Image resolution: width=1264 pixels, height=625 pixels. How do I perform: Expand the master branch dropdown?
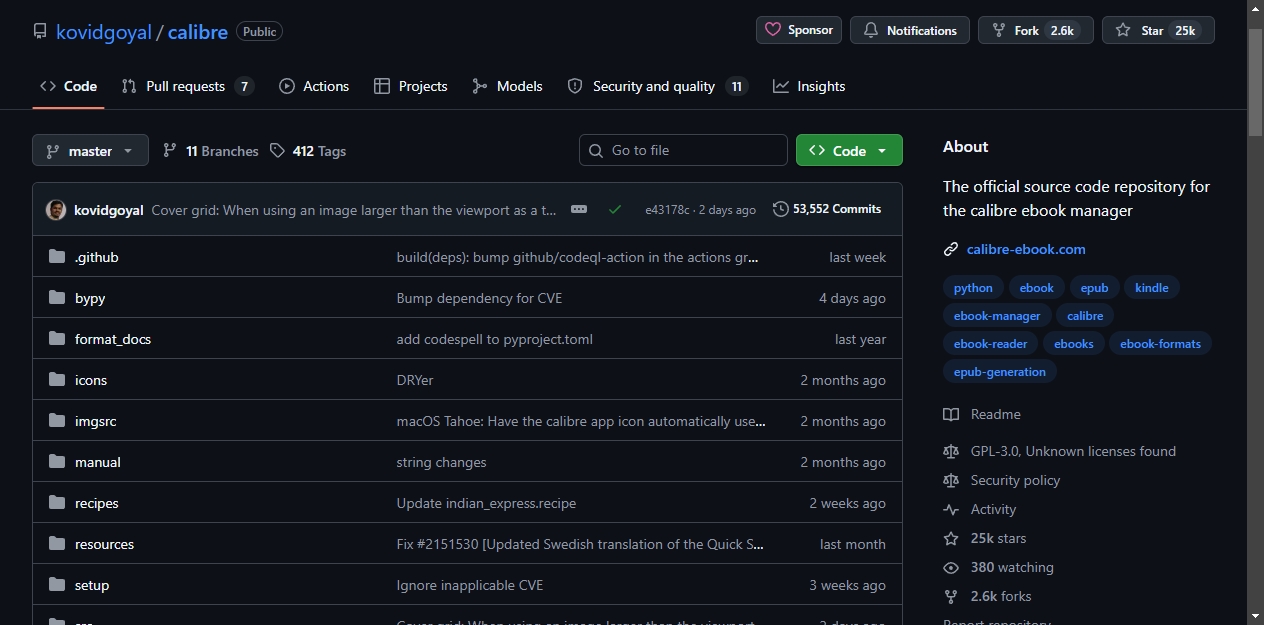tap(90, 150)
